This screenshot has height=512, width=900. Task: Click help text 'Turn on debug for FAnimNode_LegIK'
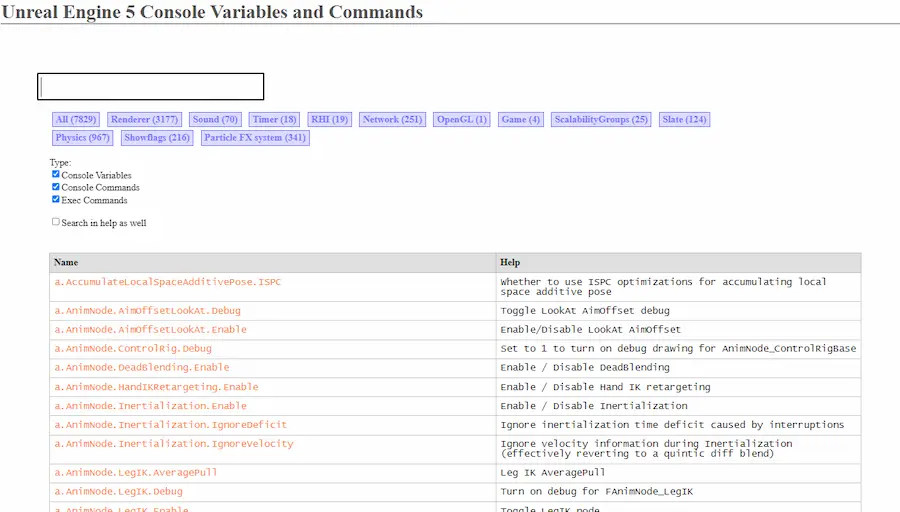[x=596, y=491]
